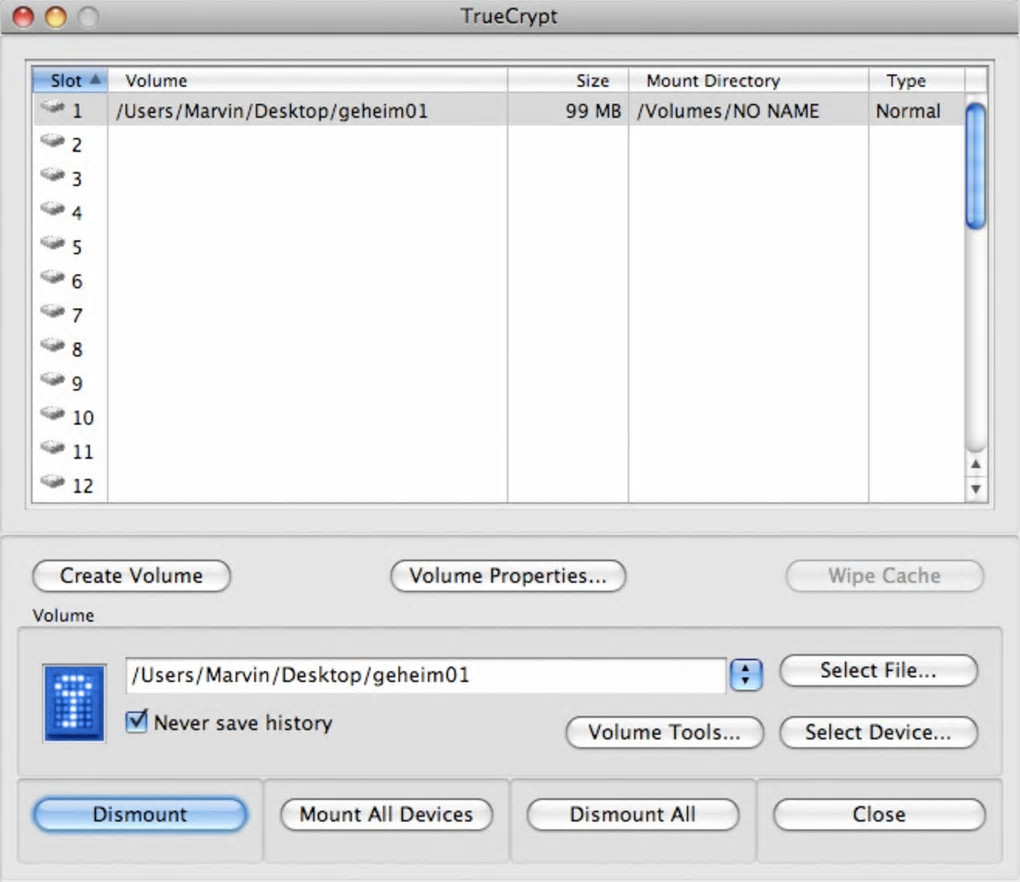Click Mount All Devices button
The height and width of the screenshot is (882, 1020).
click(386, 815)
